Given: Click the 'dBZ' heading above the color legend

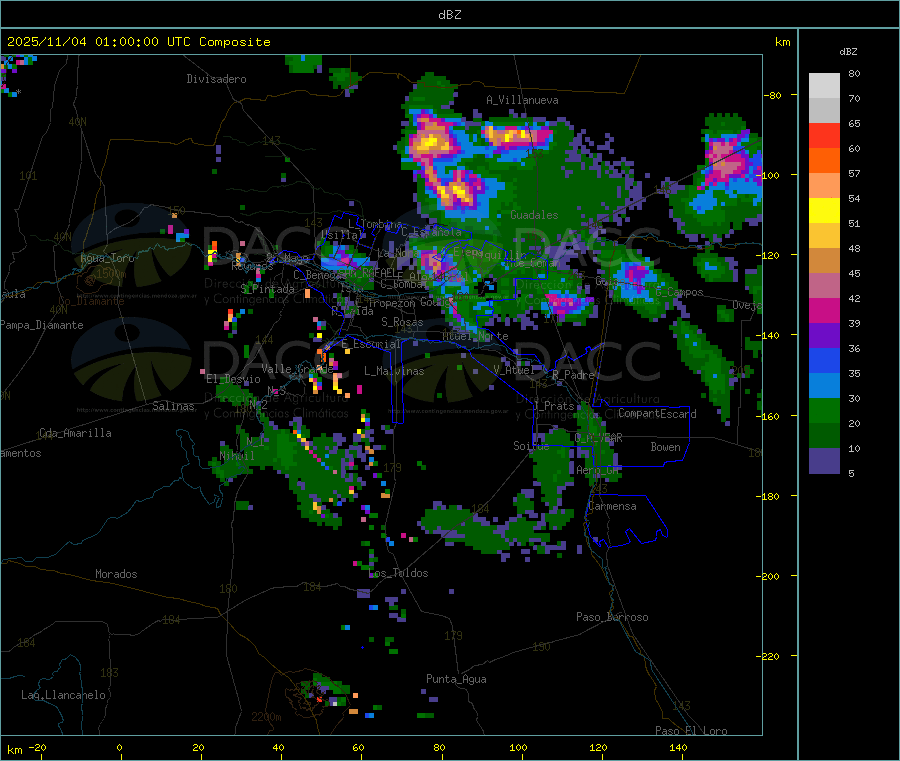Looking at the screenshot, I should click(848, 52).
